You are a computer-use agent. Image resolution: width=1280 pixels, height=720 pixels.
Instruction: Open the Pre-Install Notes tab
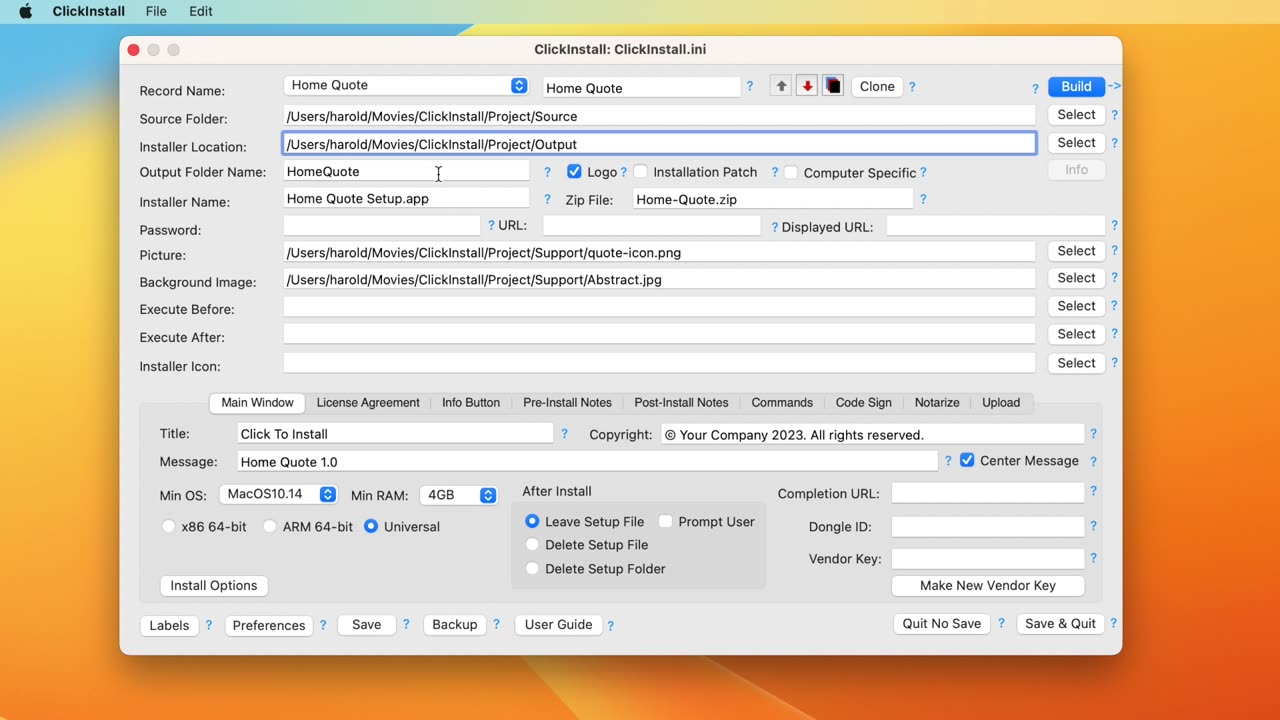(567, 402)
